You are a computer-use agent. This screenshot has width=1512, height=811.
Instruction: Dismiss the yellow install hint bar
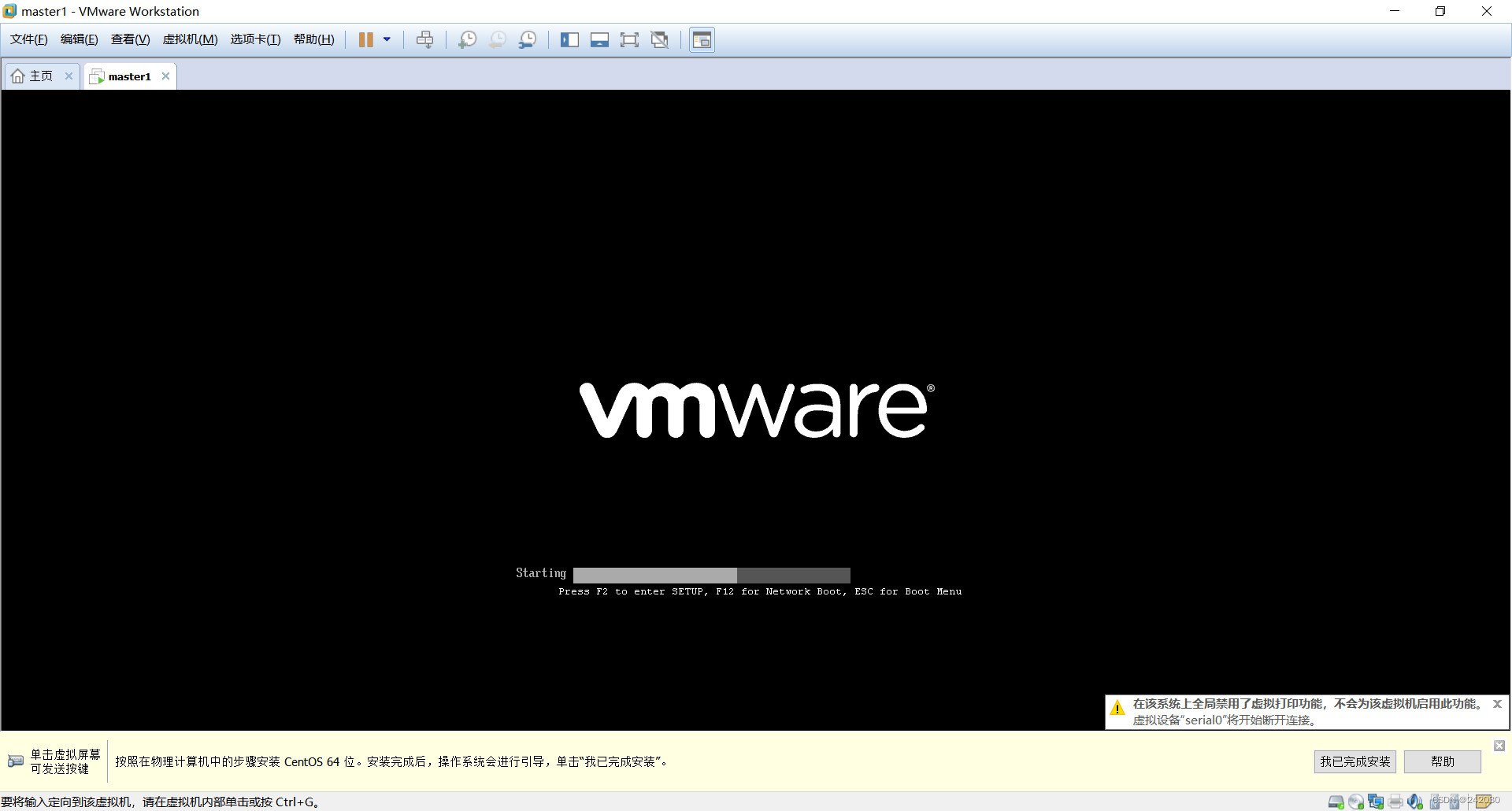pyautogui.click(x=1499, y=745)
